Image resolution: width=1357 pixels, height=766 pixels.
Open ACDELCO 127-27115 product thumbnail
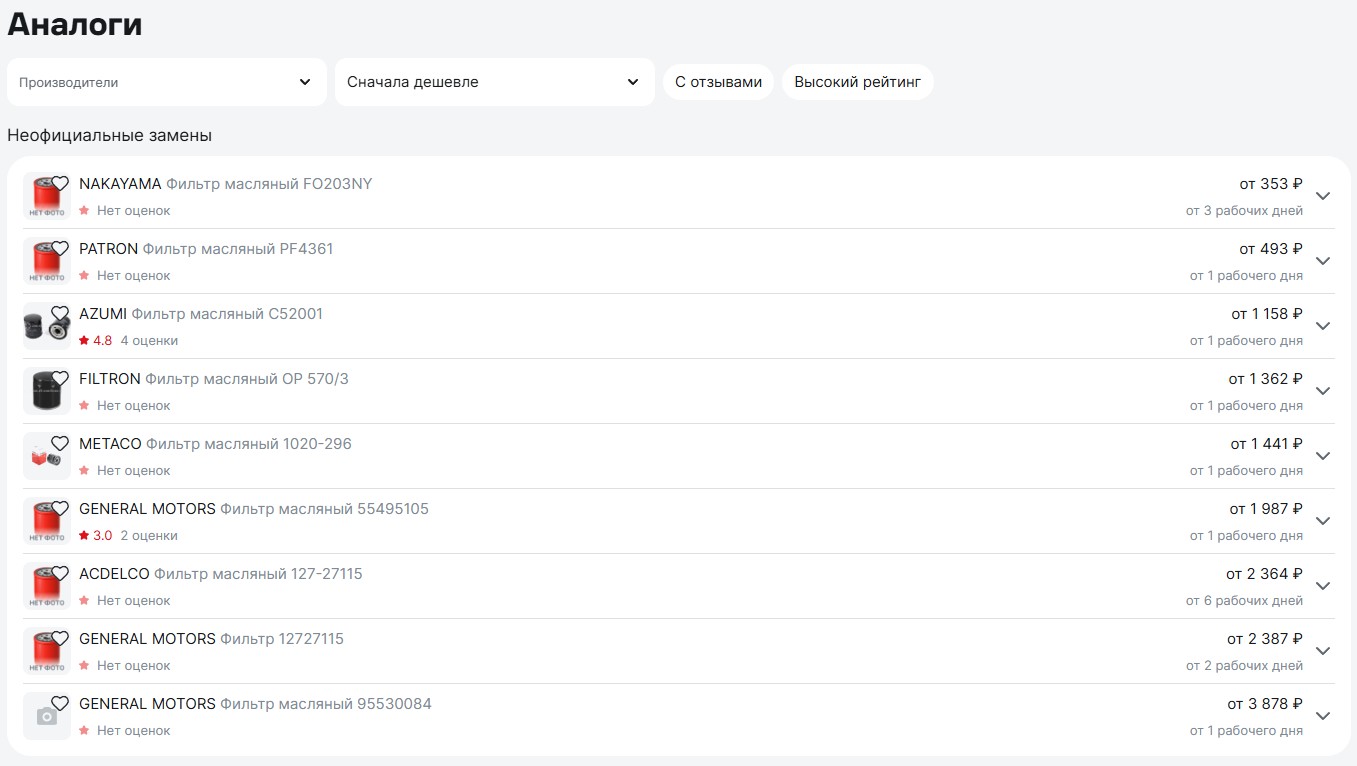[x=46, y=586]
